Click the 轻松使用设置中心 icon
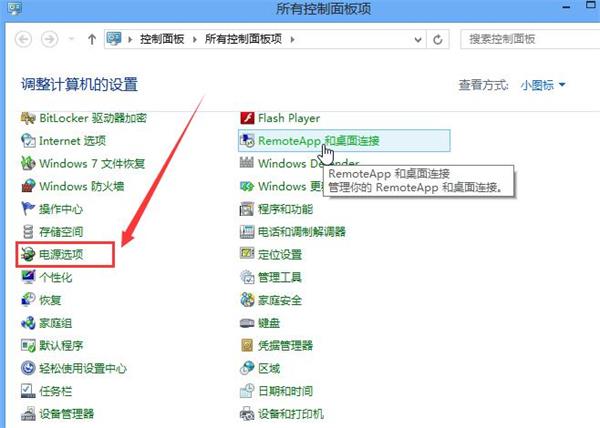The width and height of the screenshot is (600, 428). point(28,368)
